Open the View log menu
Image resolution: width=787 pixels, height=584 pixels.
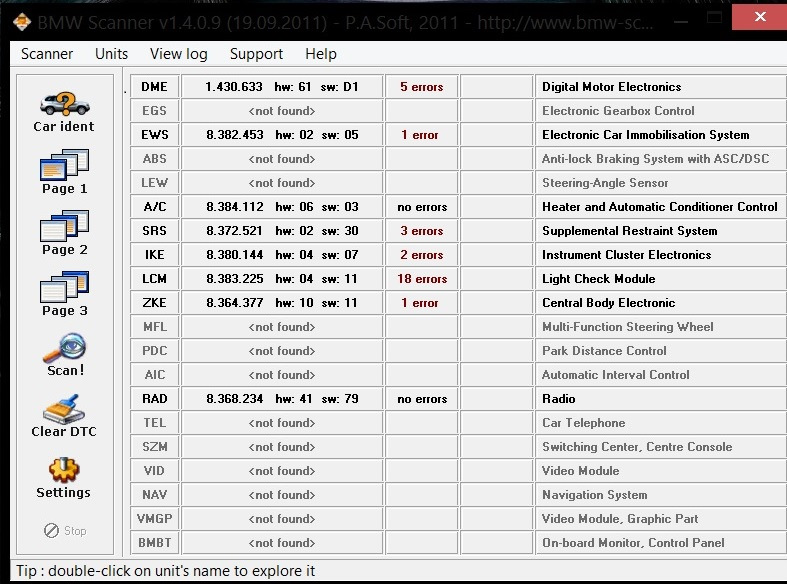point(179,54)
